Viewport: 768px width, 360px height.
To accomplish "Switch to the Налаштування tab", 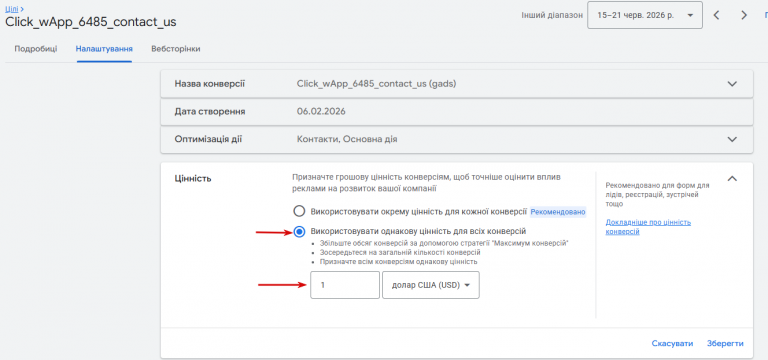I will pos(104,49).
